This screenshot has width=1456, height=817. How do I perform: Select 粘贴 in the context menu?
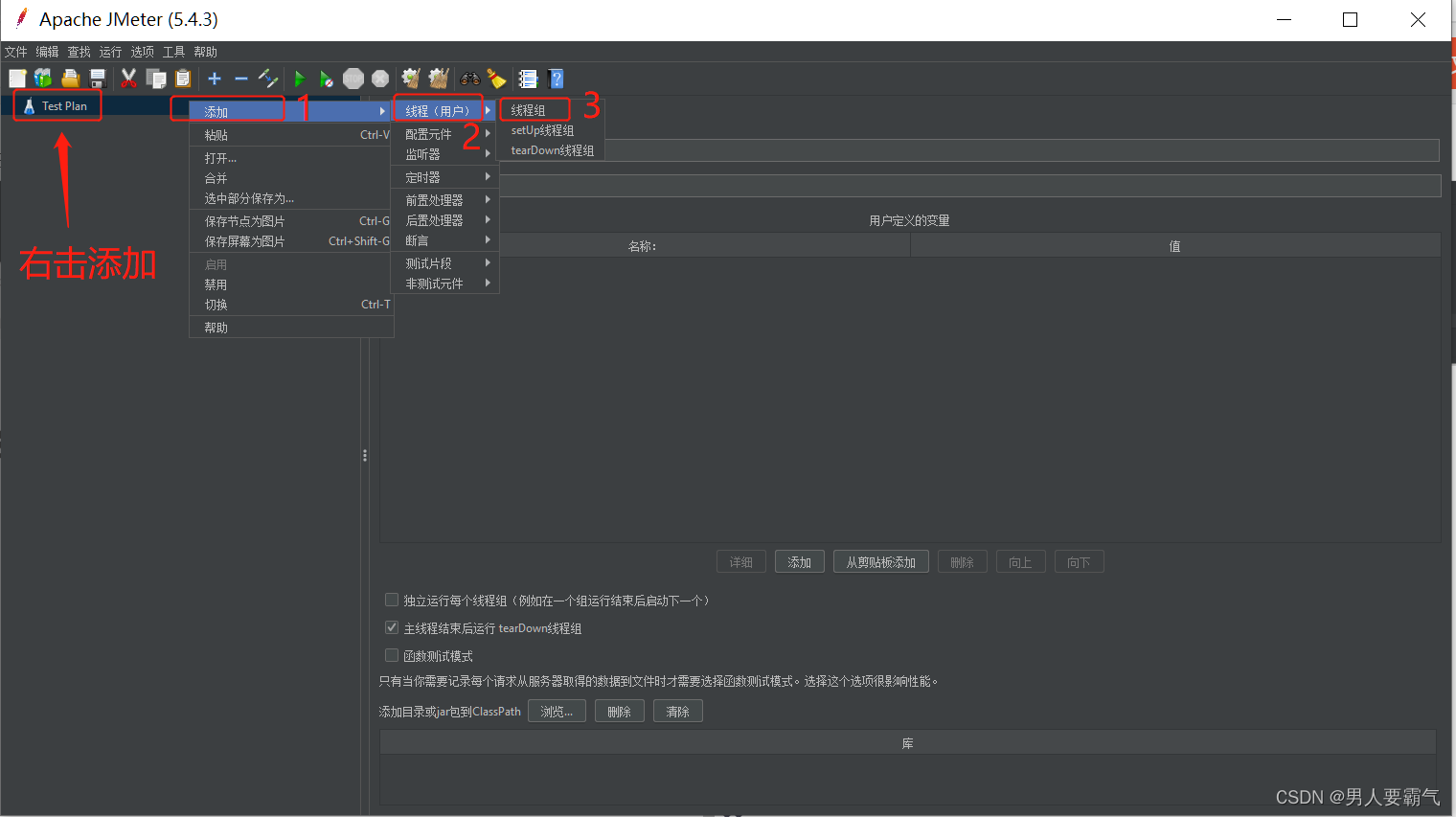292,135
